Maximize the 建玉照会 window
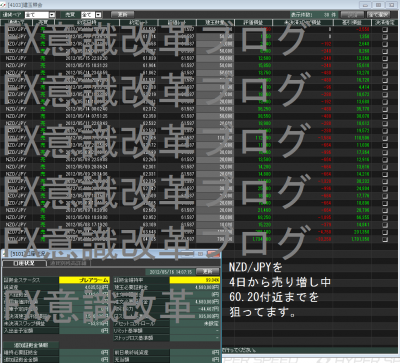This screenshot has height=363, width=400. pos(379,5)
